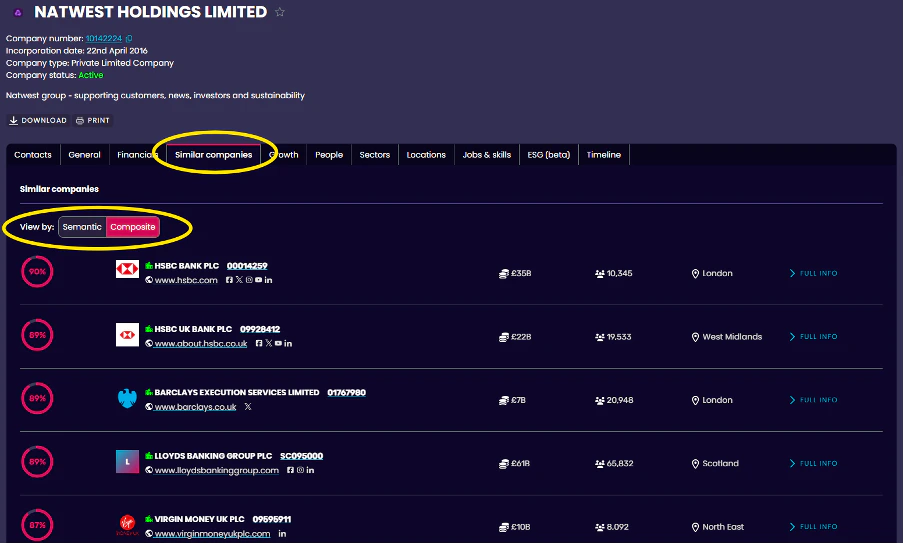The width and height of the screenshot is (904, 544).
Task: Click the LLOYDS BANKING GROUP PLC name
Action: [213, 456]
